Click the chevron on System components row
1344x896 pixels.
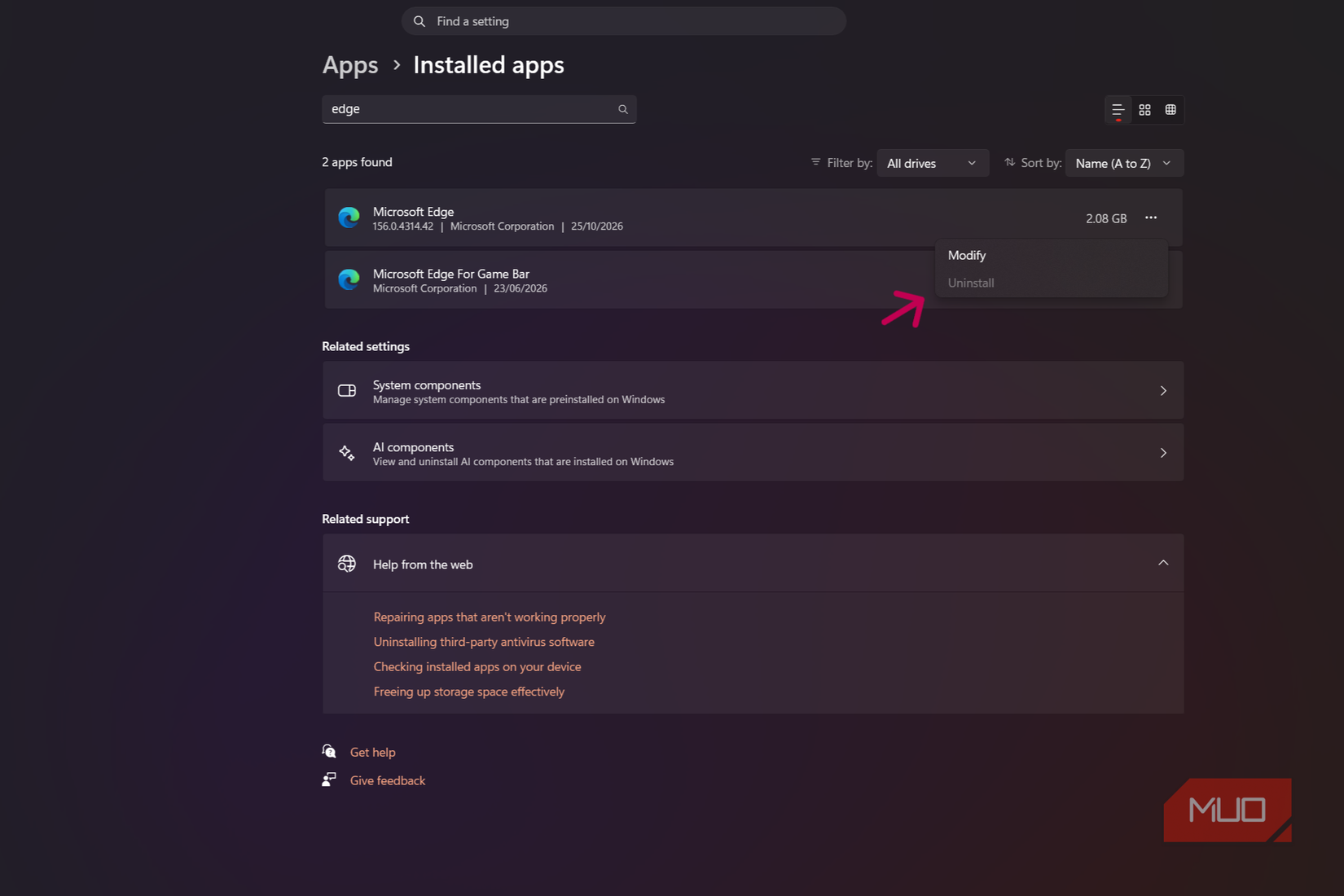[x=1163, y=390]
